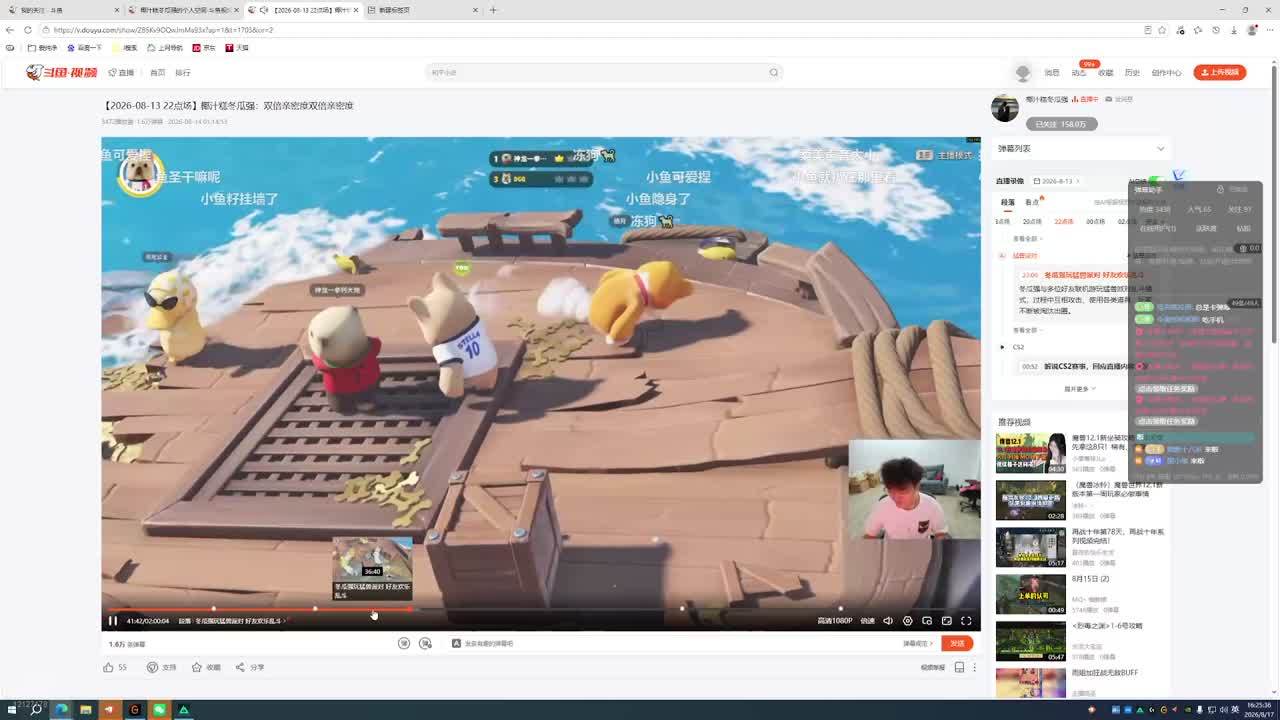Screen dimensions: 1280x720
Task: Play the 魔兽12.1 recommended video thumbnail
Action: pyautogui.click(x=1030, y=453)
